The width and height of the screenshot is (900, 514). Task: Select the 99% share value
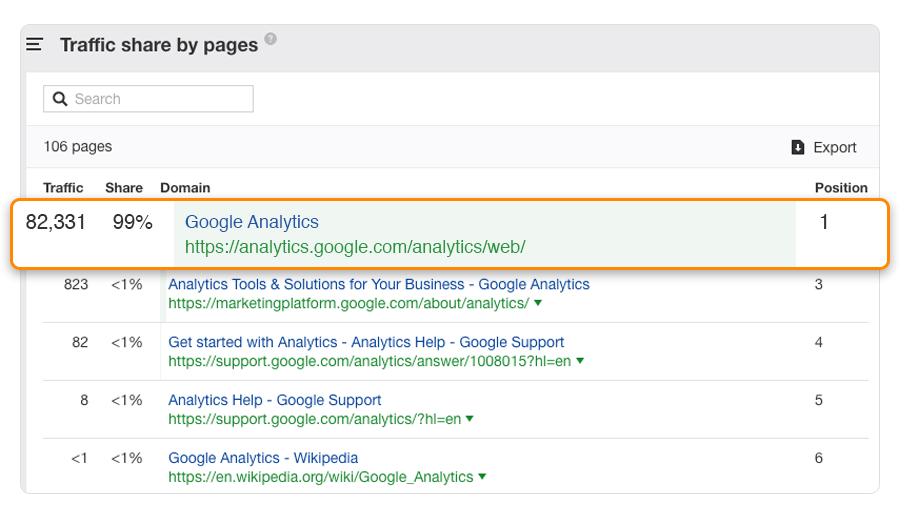(133, 222)
